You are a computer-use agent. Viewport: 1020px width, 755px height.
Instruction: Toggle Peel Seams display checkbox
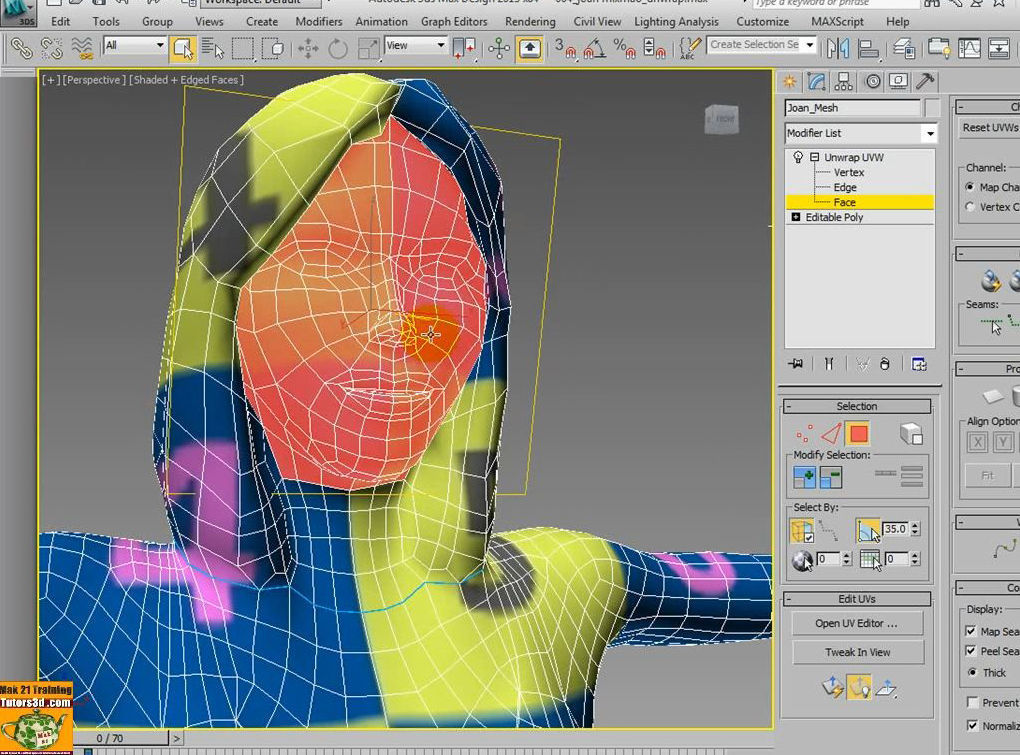tap(971, 651)
